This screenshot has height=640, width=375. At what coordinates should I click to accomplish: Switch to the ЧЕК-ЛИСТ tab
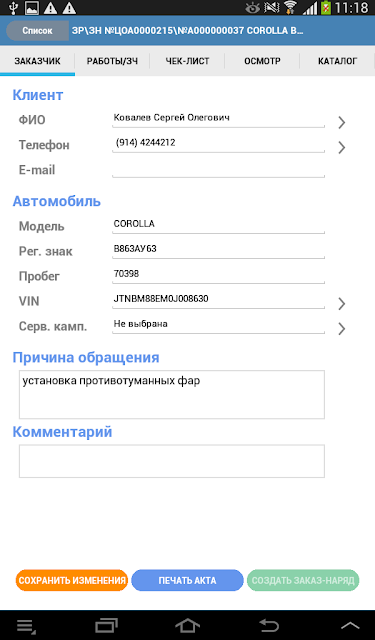(187, 61)
